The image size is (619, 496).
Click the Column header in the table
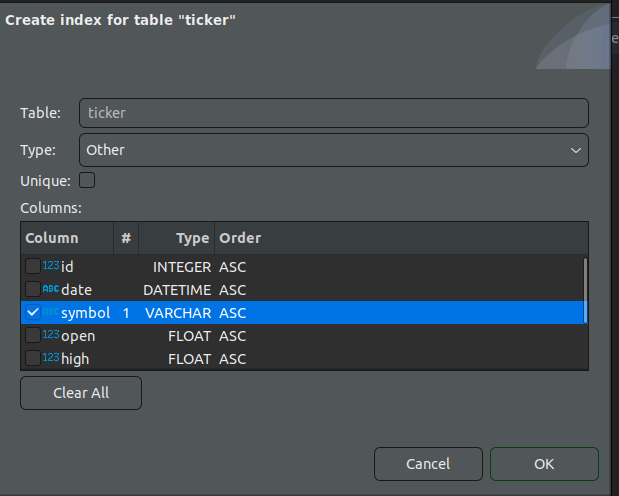point(67,238)
